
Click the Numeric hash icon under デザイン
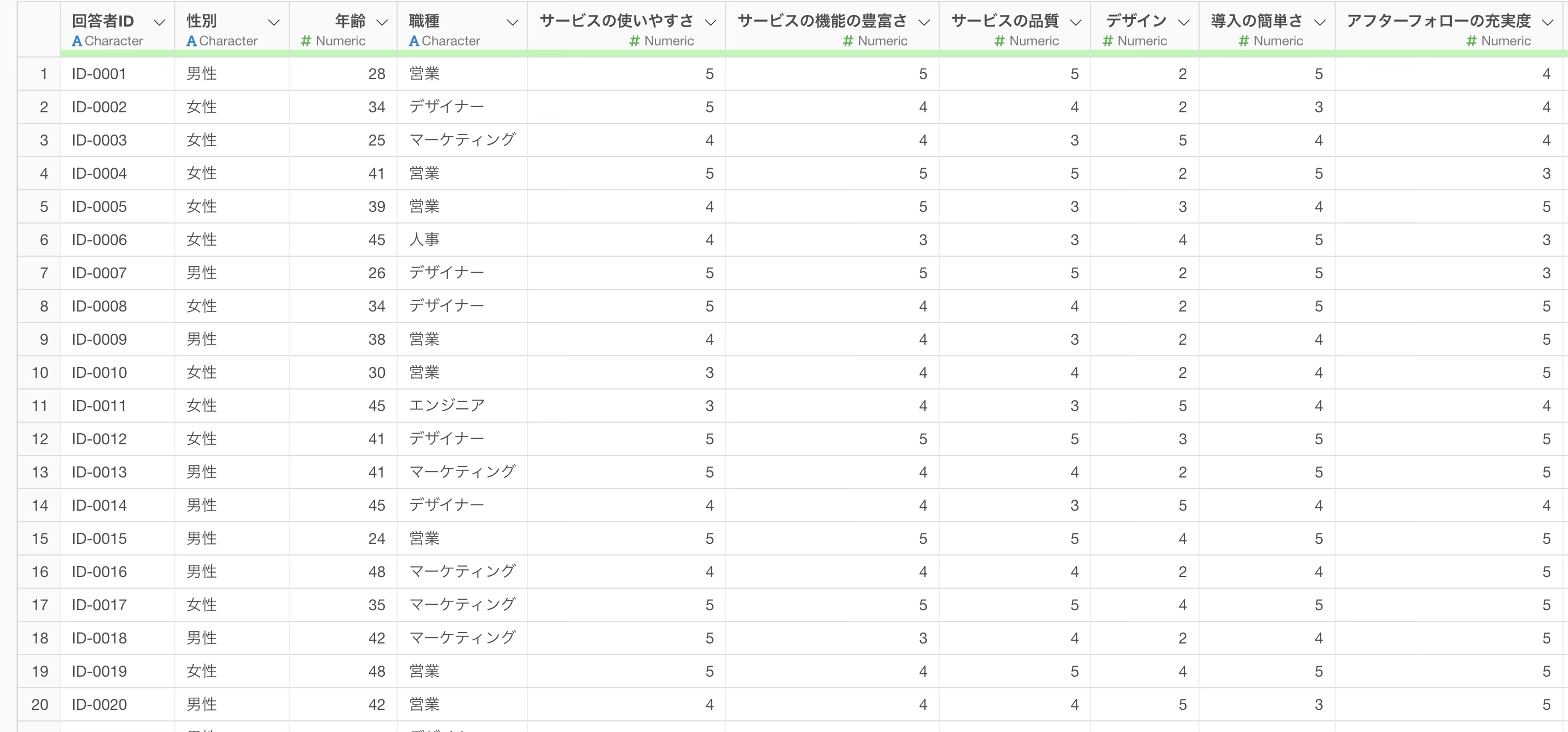click(1108, 41)
